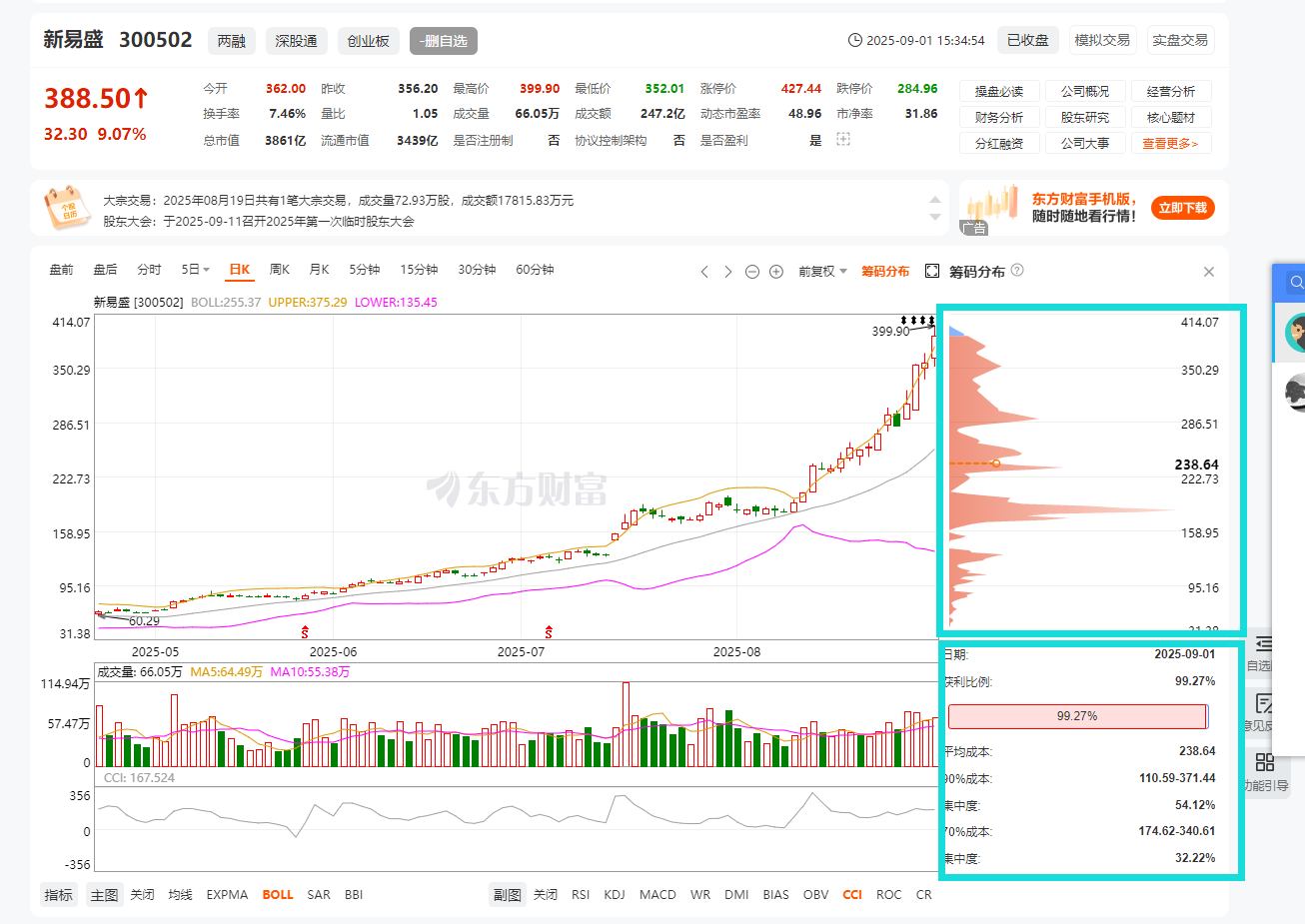Open the 前复权 adjustment dropdown
The height and width of the screenshot is (924, 1305).
[822, 272]
